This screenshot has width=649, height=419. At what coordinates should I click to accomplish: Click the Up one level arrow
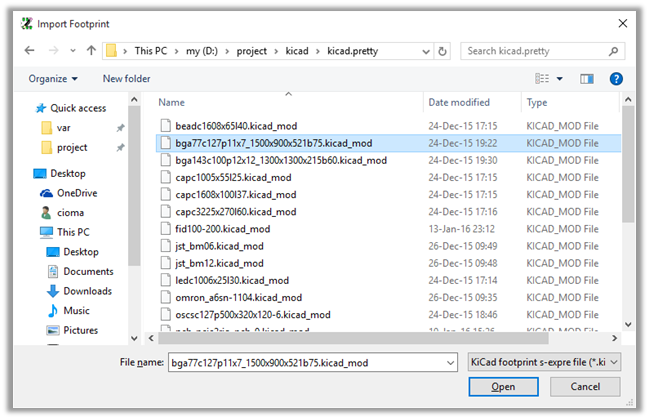pos(91,50)
